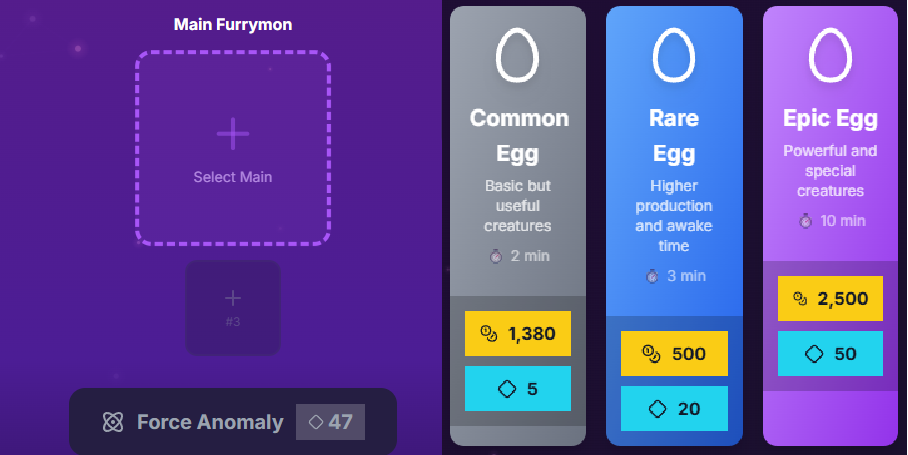Buy Epic Egg for 2,500 coins
The height and width of the screenshot is (455, 908).
tap(830, 299)
